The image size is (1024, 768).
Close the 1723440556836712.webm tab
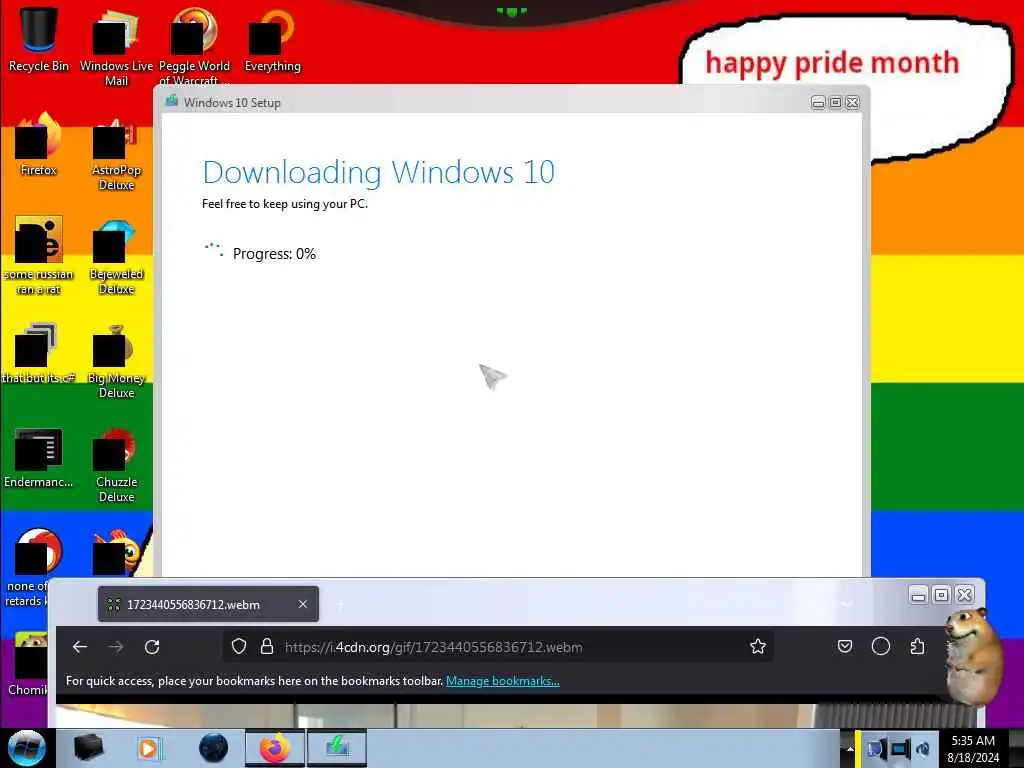pos(302,604)
